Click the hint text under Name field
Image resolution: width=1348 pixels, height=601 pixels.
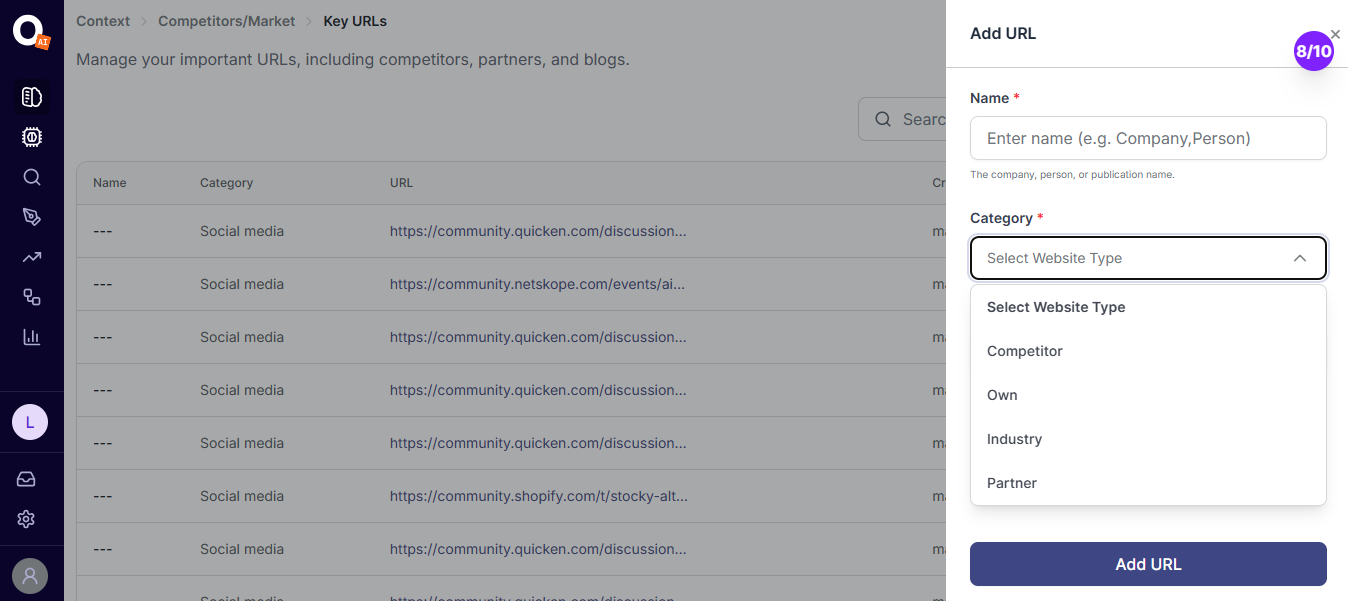(x=1072, y=174)
